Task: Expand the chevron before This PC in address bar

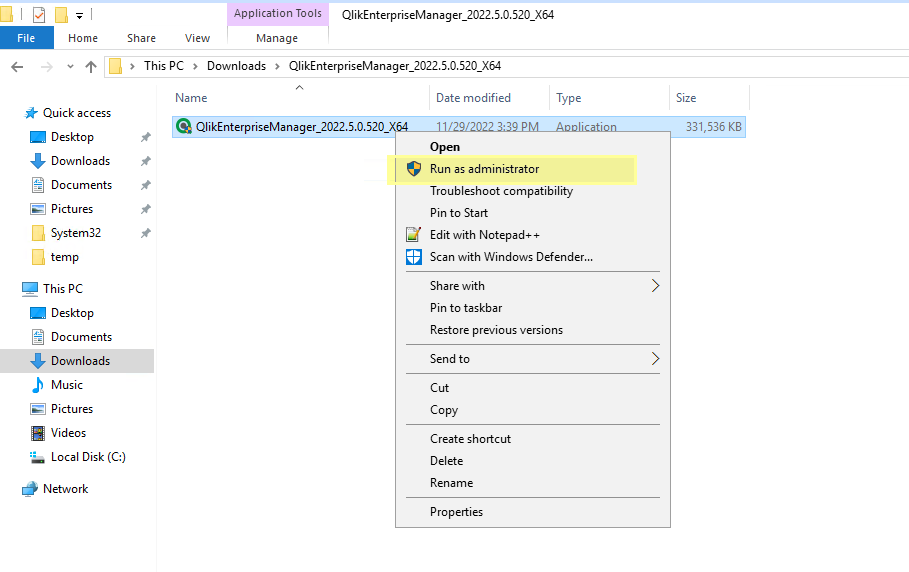Action: click(x=132, y=66)
